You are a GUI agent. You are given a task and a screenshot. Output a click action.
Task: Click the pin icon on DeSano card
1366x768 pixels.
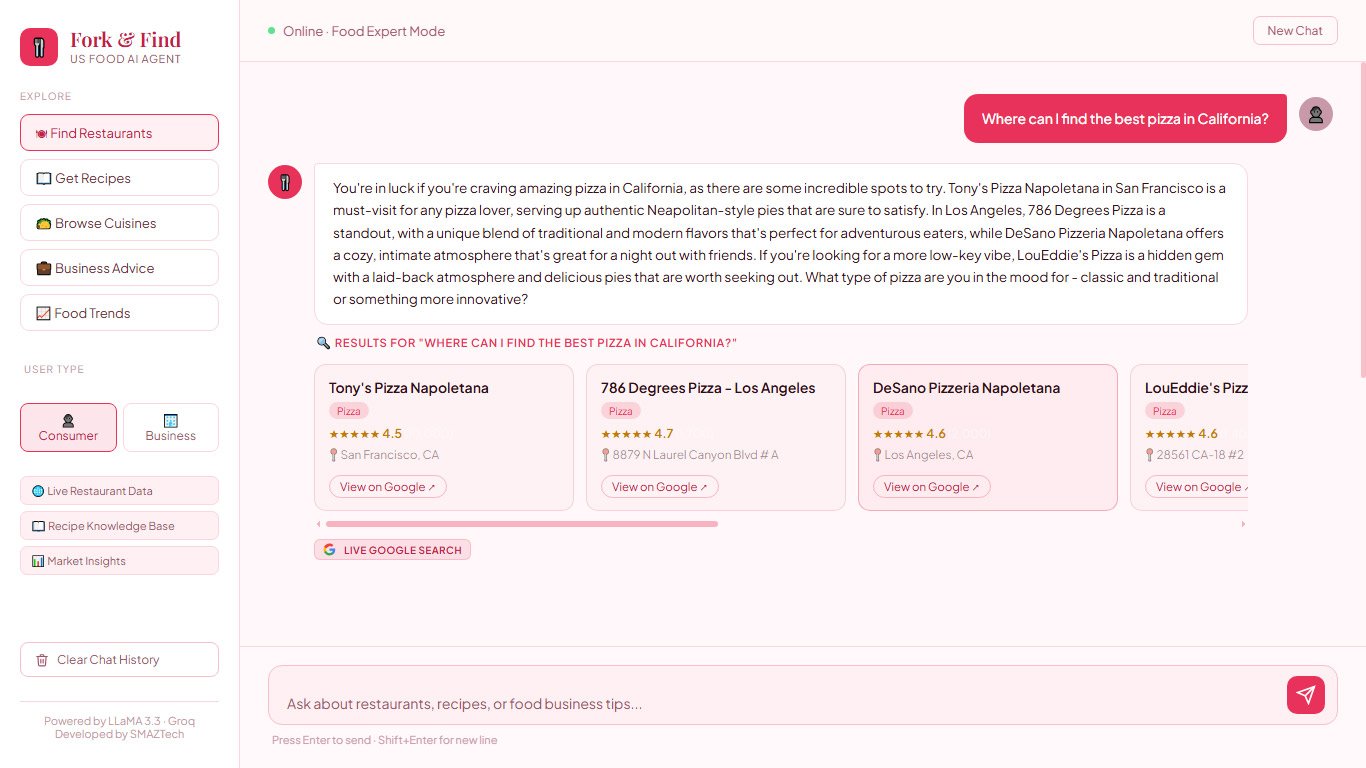878,455
